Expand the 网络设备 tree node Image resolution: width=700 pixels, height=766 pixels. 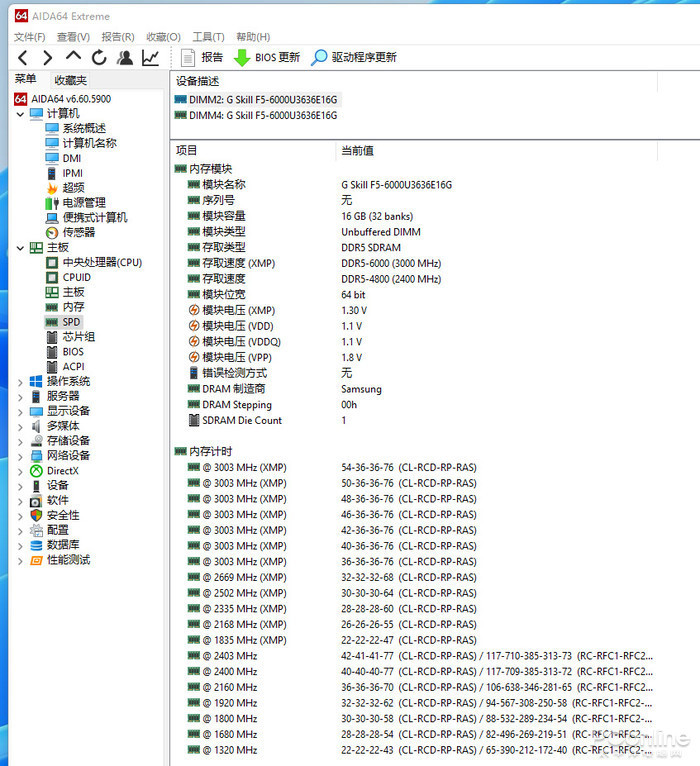(x=20, y=457)
